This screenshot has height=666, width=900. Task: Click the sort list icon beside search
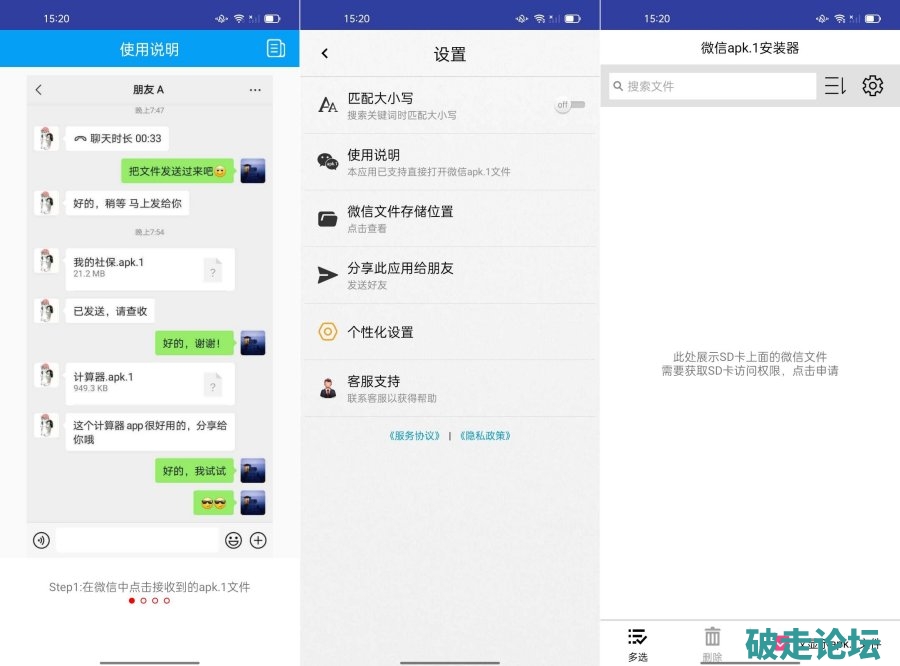(835, 86)
